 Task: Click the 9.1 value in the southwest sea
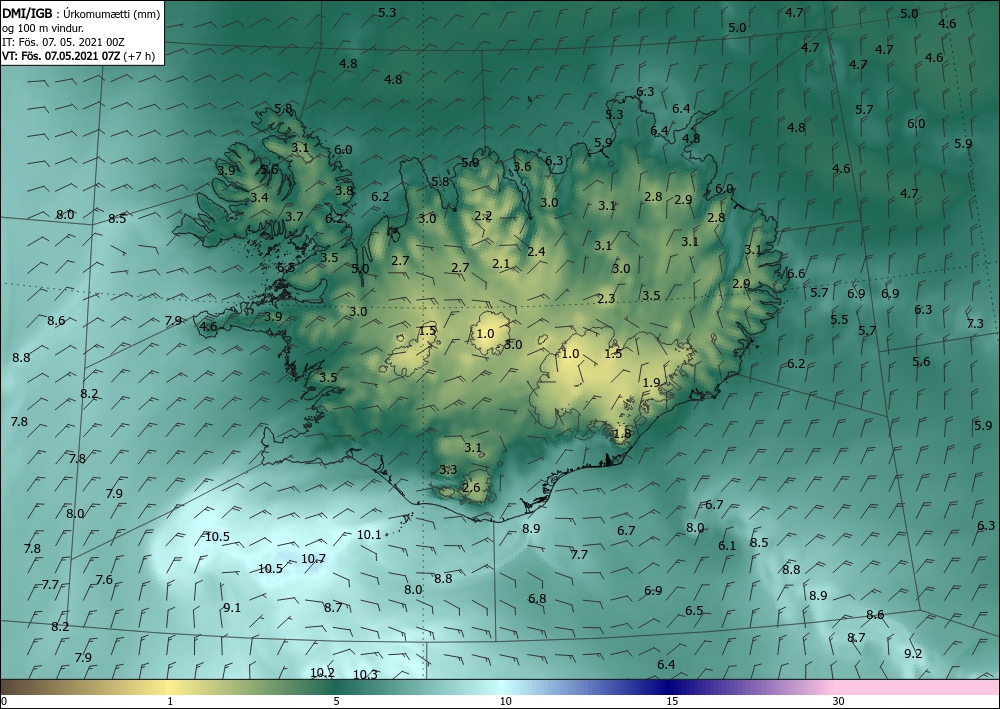tap(232, 608)
